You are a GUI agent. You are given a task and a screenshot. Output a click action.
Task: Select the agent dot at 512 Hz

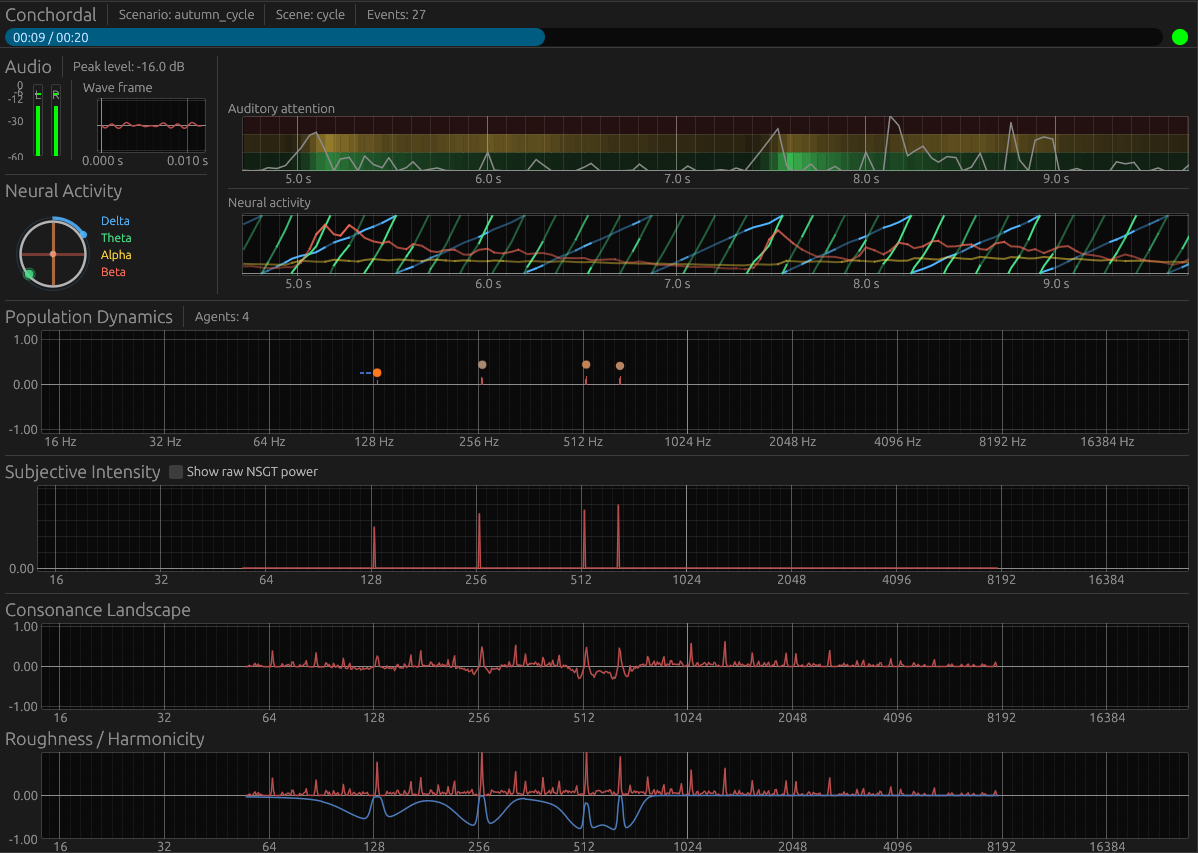pyautogui.click(x=586, y=365)
